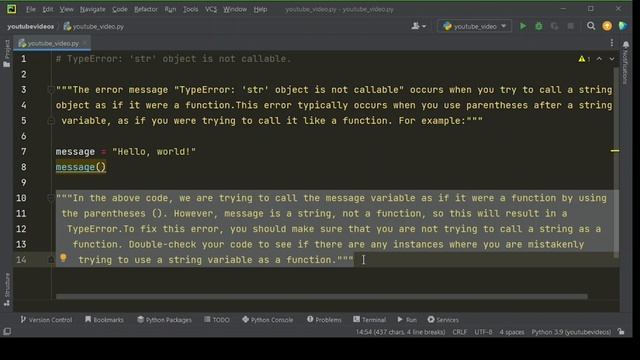Open the editor tabs options menu
640x360 pixels.
pos(611,43)
